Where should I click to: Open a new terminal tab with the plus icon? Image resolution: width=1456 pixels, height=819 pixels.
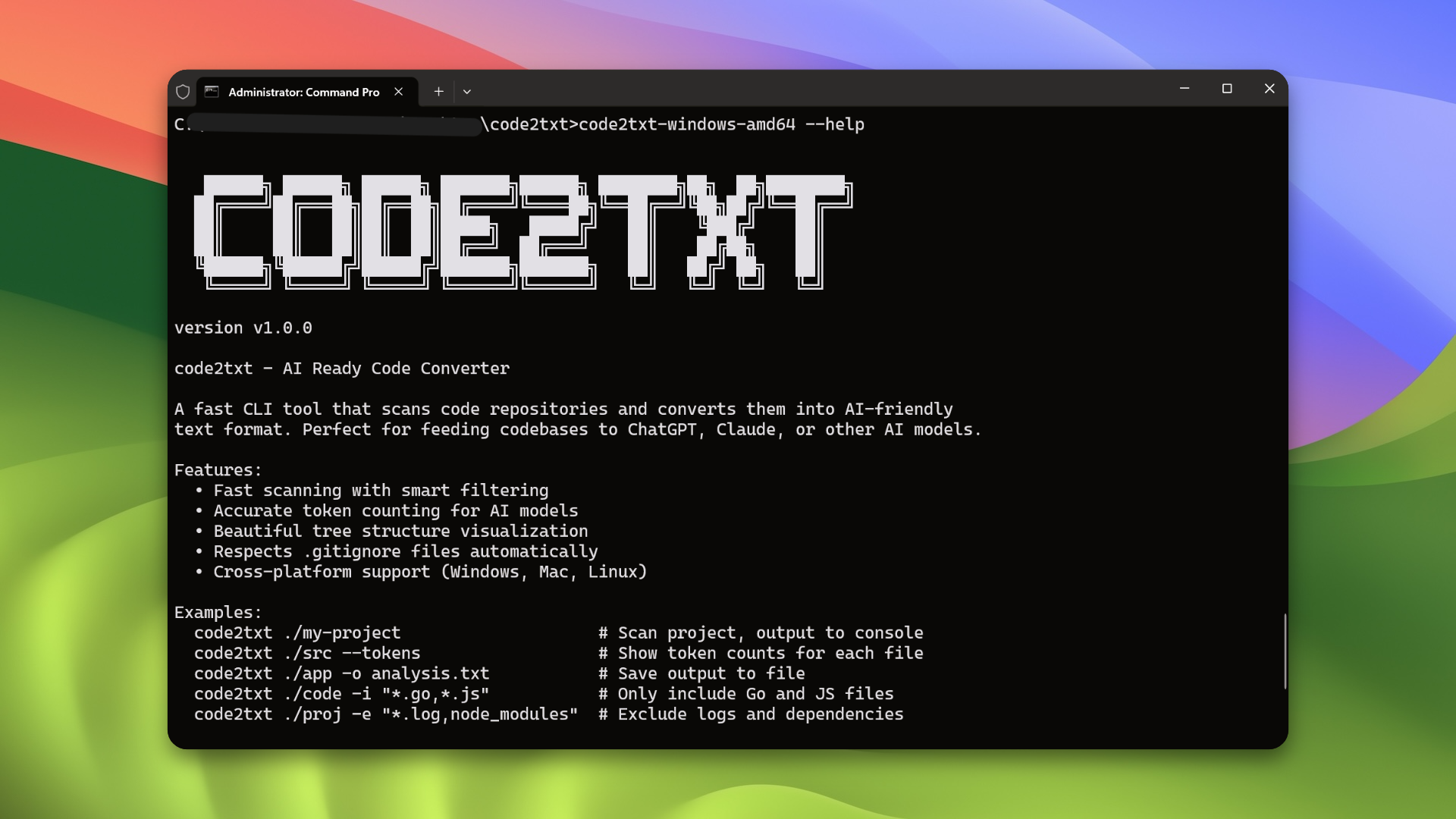pos(438,91)
